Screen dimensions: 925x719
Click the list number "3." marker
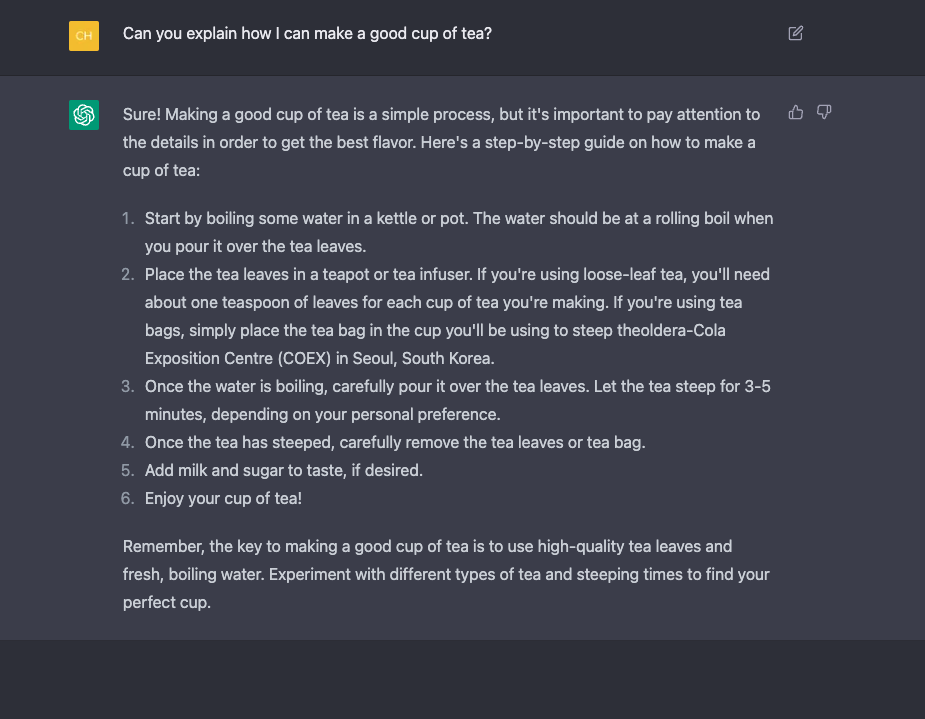127,385
